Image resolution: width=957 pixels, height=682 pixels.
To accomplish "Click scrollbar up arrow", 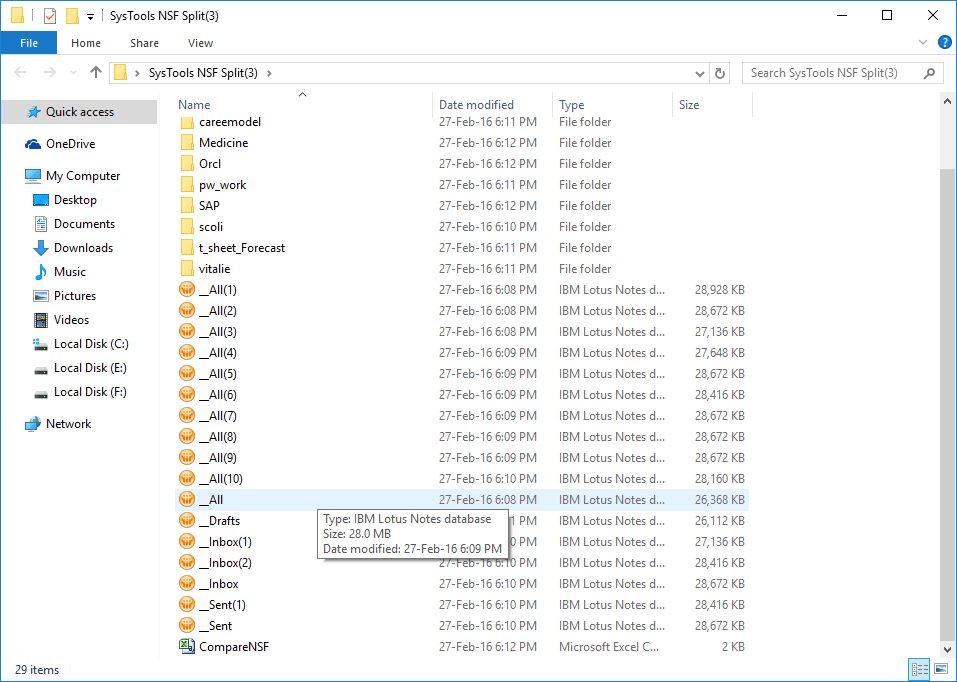I will tap(947, 101).
